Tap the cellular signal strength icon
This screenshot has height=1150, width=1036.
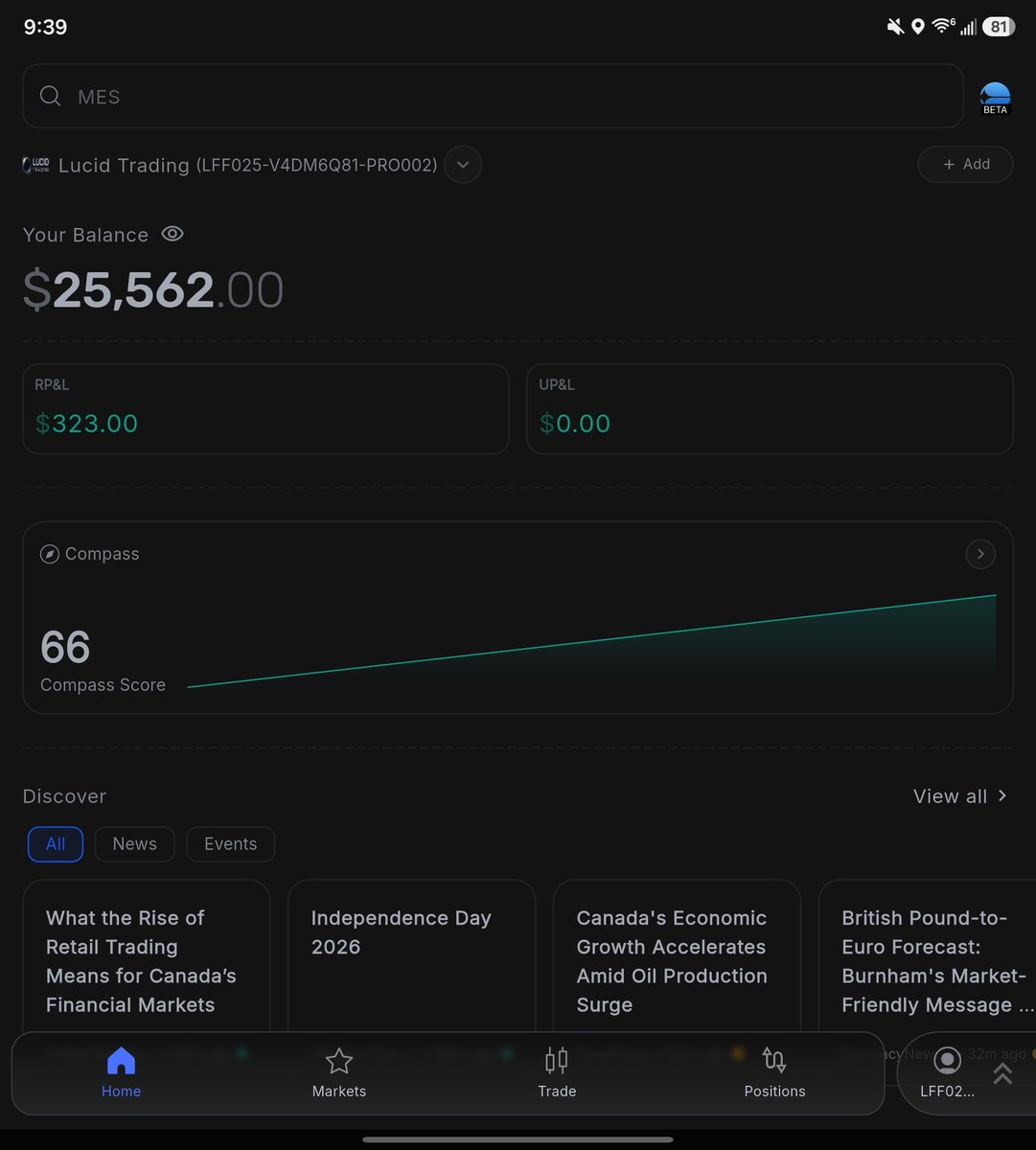point(969,27)
